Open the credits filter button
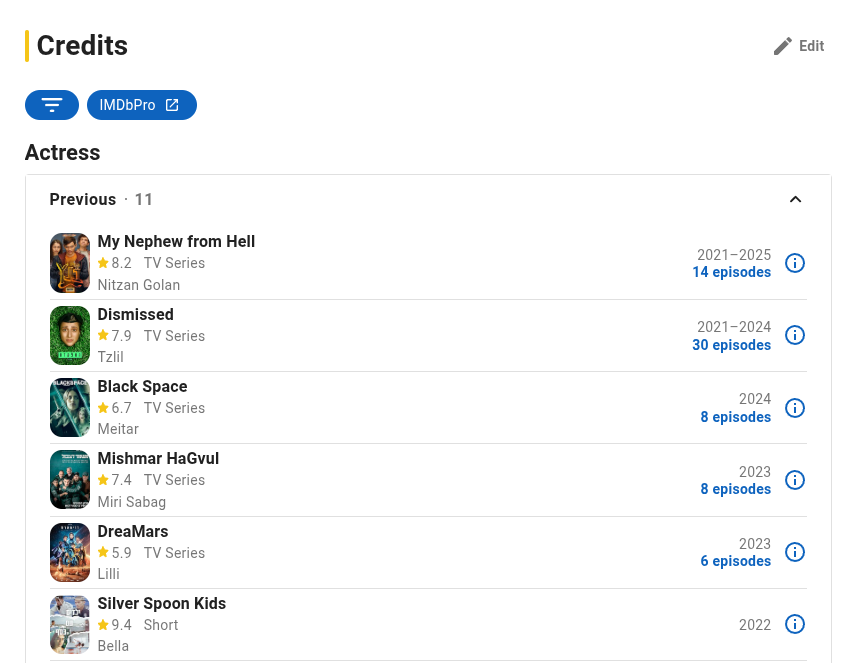The height and width of the screenshot is (663, 867). pos(52,105)
